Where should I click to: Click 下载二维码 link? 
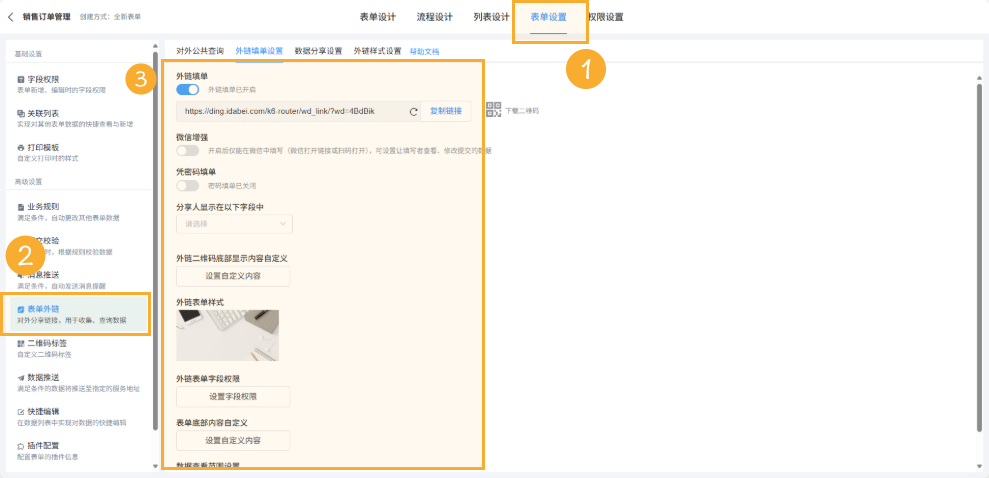pos(522,111)
